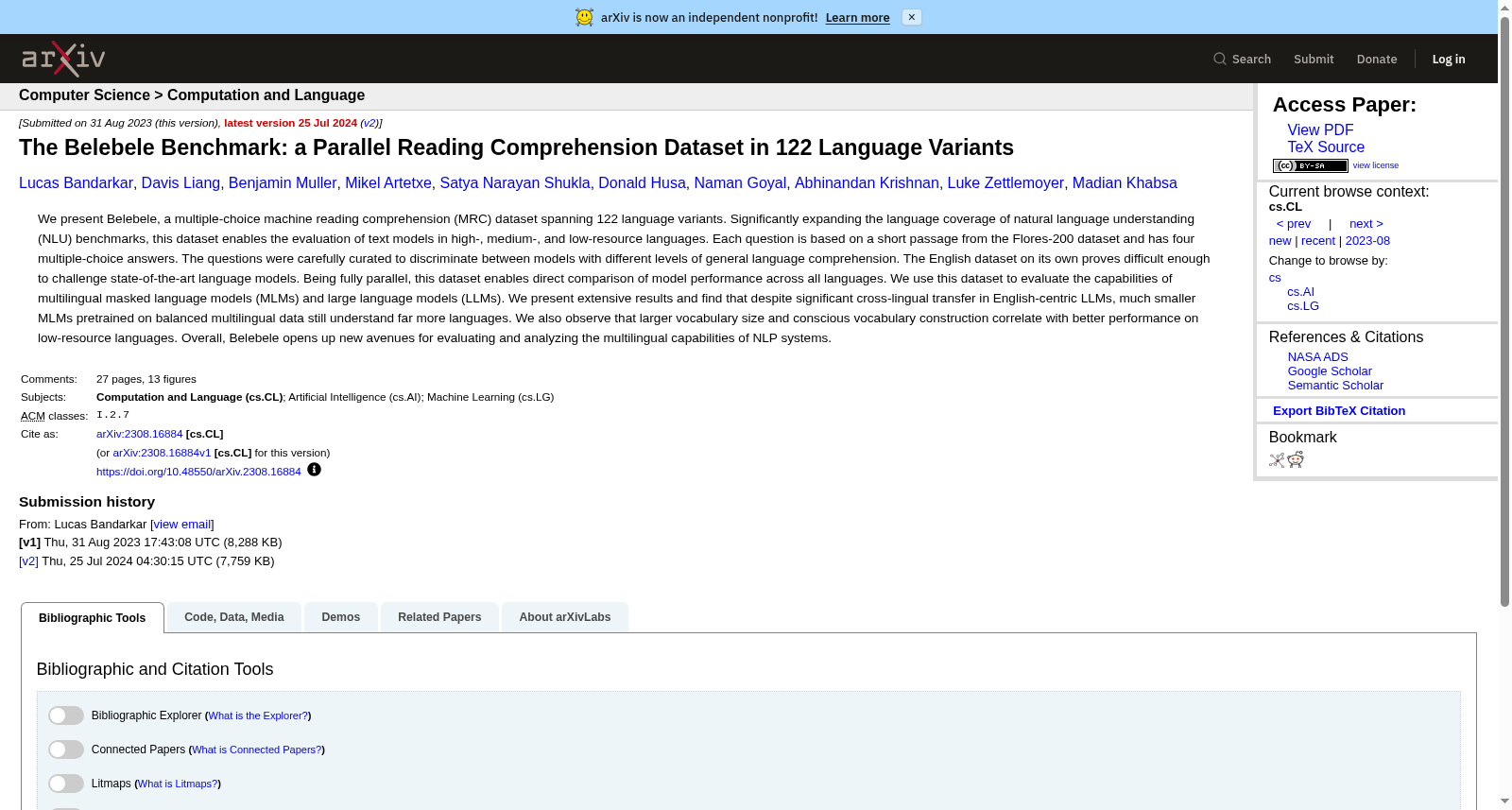Open recent listings link
1512x810 pixels.
coord(1318,241)
